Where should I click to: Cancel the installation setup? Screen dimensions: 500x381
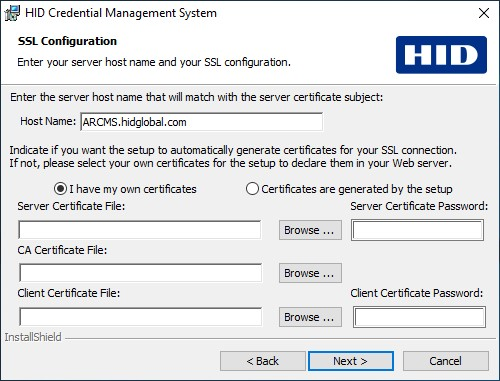click(446, 361)
